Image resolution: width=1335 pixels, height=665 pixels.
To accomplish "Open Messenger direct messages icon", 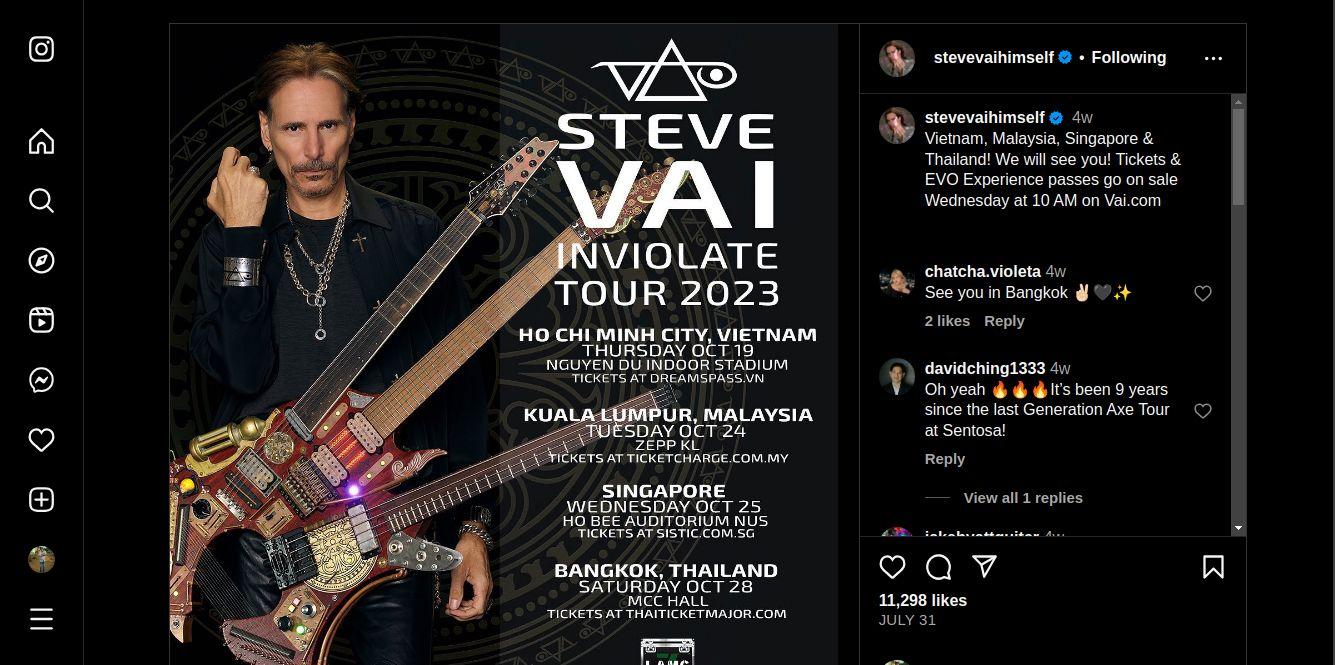I will coord(41,380).
